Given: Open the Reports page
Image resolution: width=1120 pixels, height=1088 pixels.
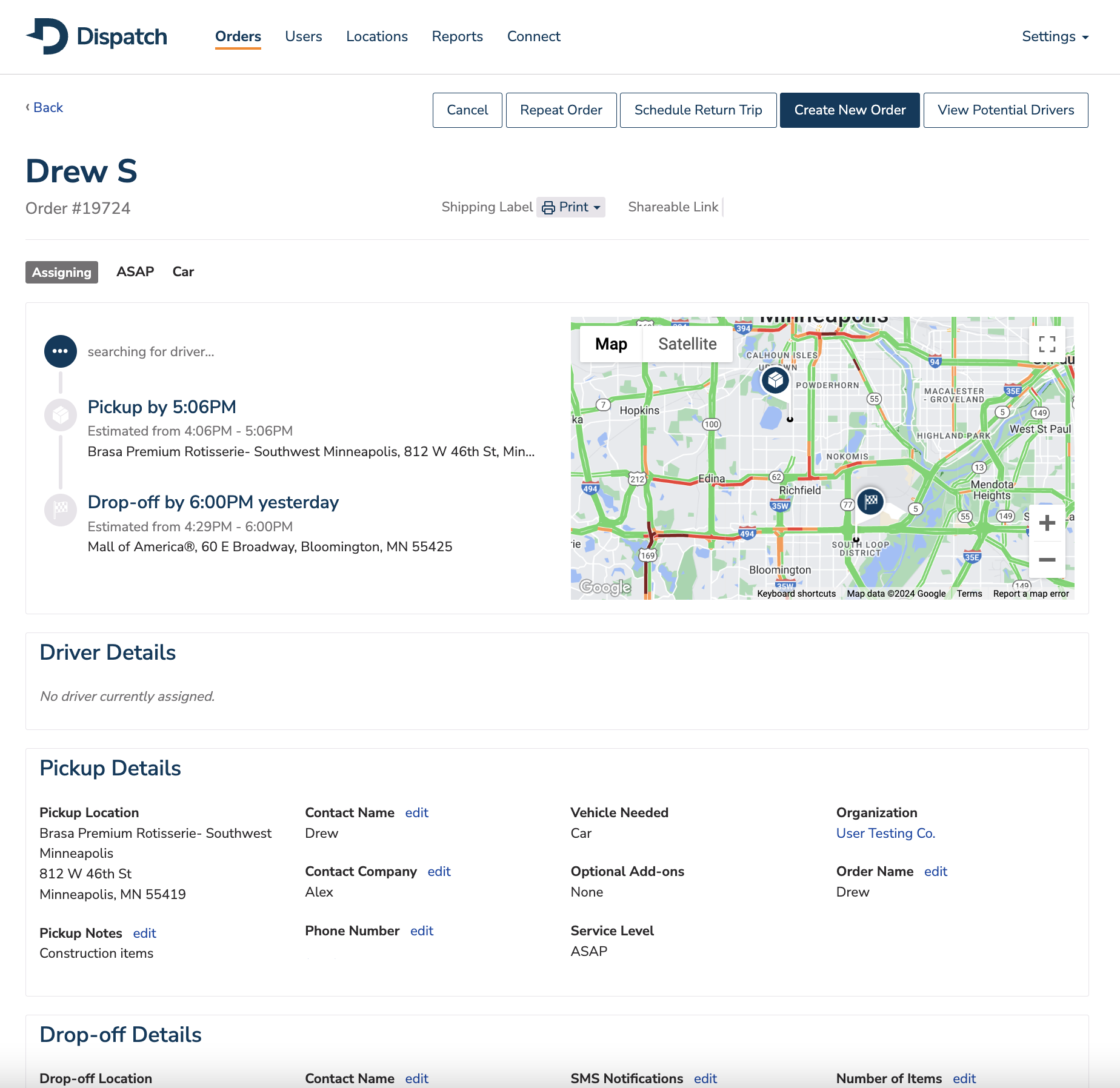Looking at the screenshot, I should [x=457, y=36].
